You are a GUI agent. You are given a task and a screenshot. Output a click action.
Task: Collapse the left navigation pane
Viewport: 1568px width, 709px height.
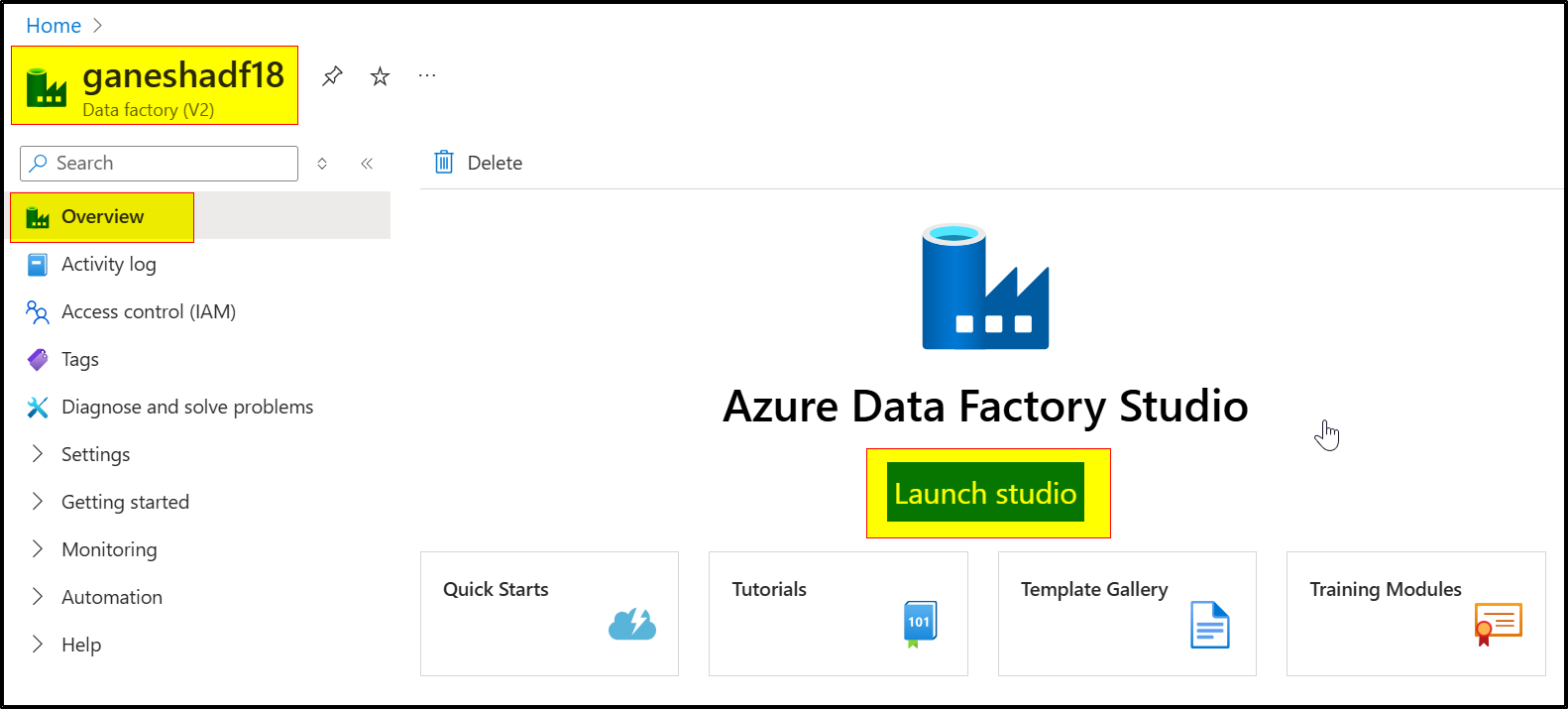point(367,163)
